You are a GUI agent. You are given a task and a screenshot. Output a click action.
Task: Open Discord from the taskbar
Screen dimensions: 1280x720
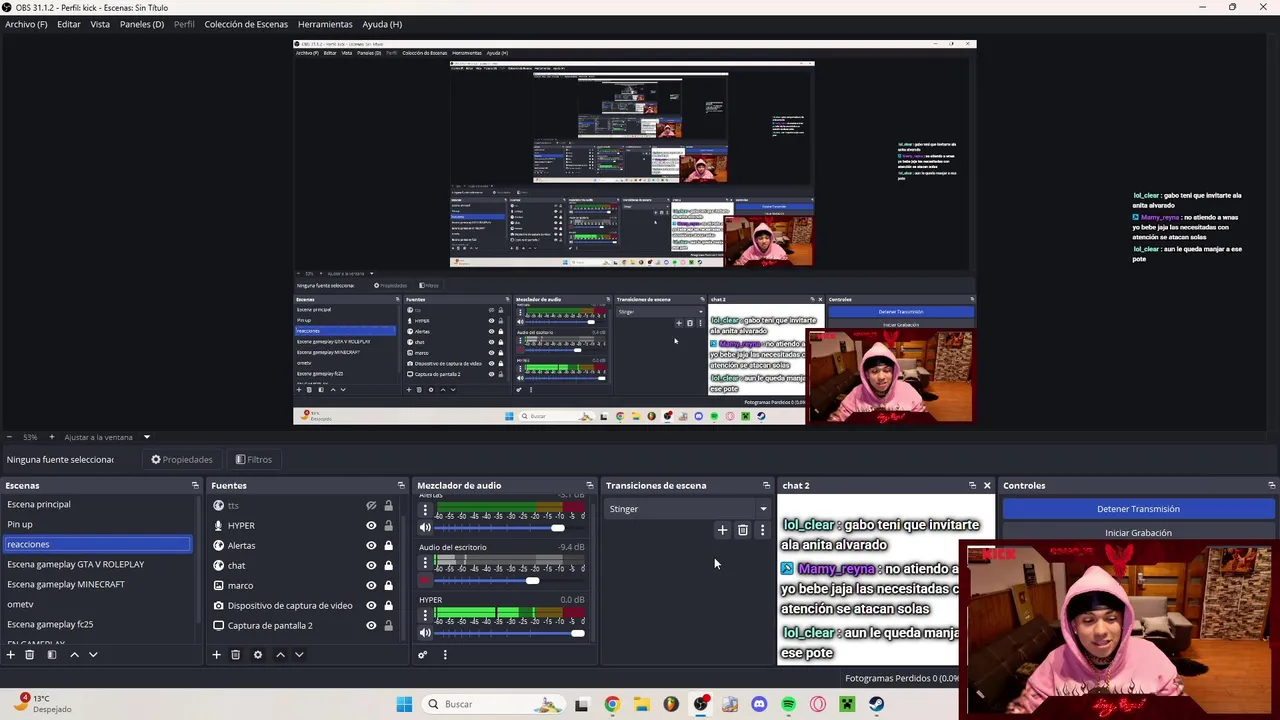point(759,704)
